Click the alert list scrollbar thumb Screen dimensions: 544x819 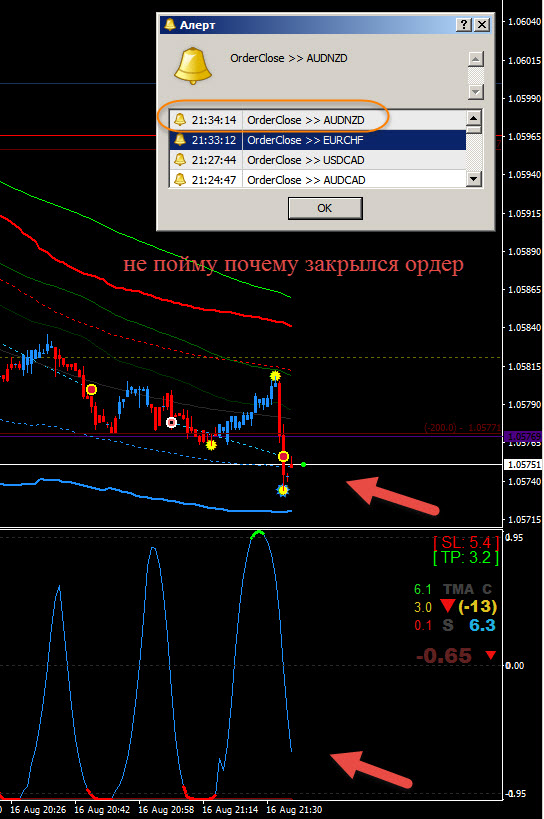pyautogui.click(x=474, y=129)
